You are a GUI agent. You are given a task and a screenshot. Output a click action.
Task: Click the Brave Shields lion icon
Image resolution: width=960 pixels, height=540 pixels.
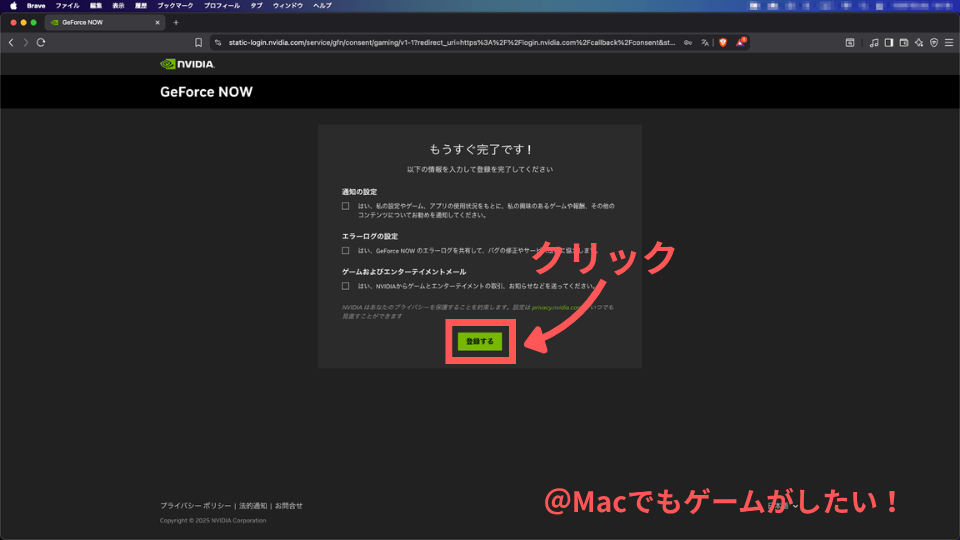tap(723, 43)
